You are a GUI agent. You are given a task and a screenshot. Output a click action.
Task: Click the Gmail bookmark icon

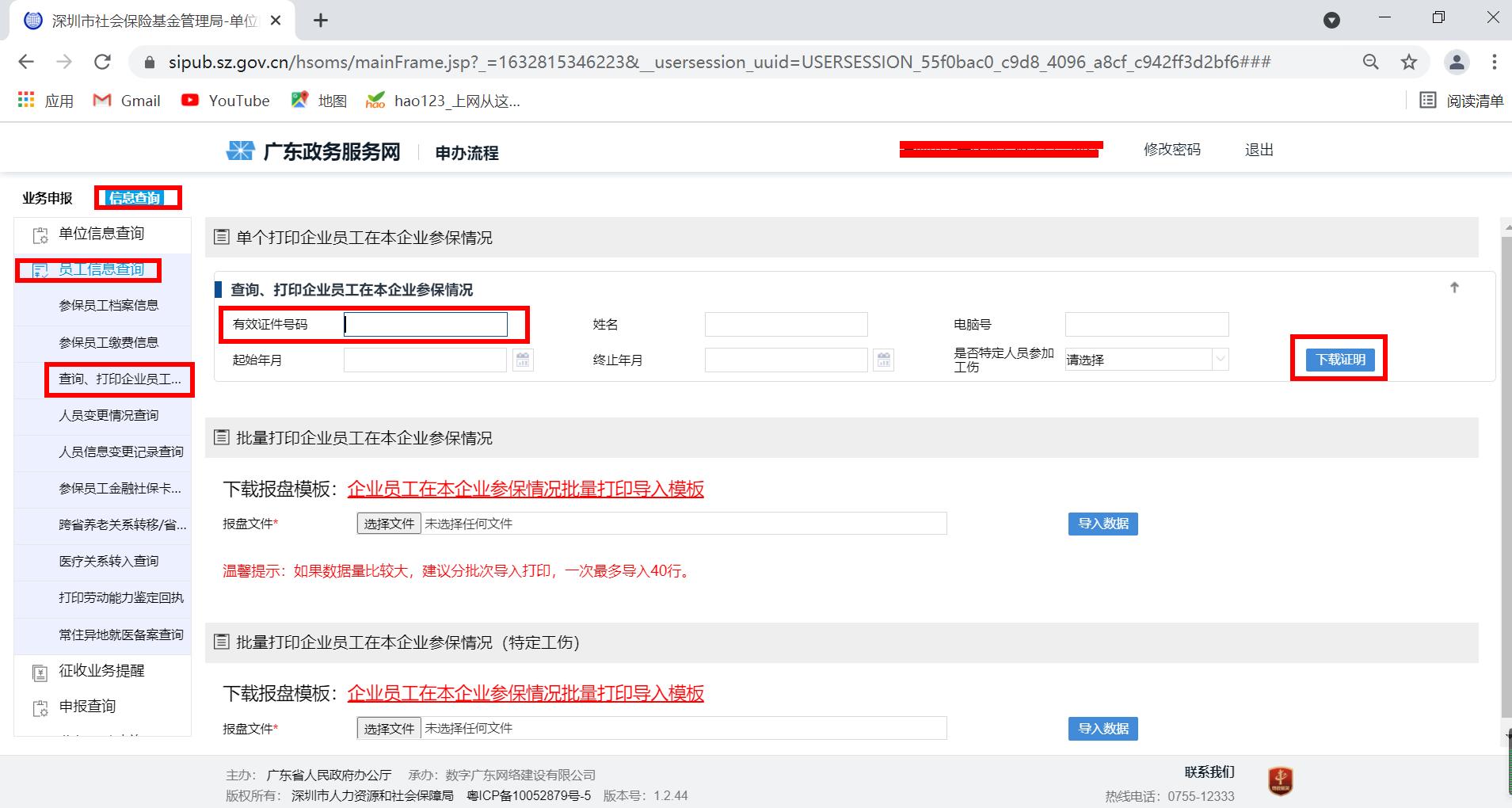tap(102, 100)
